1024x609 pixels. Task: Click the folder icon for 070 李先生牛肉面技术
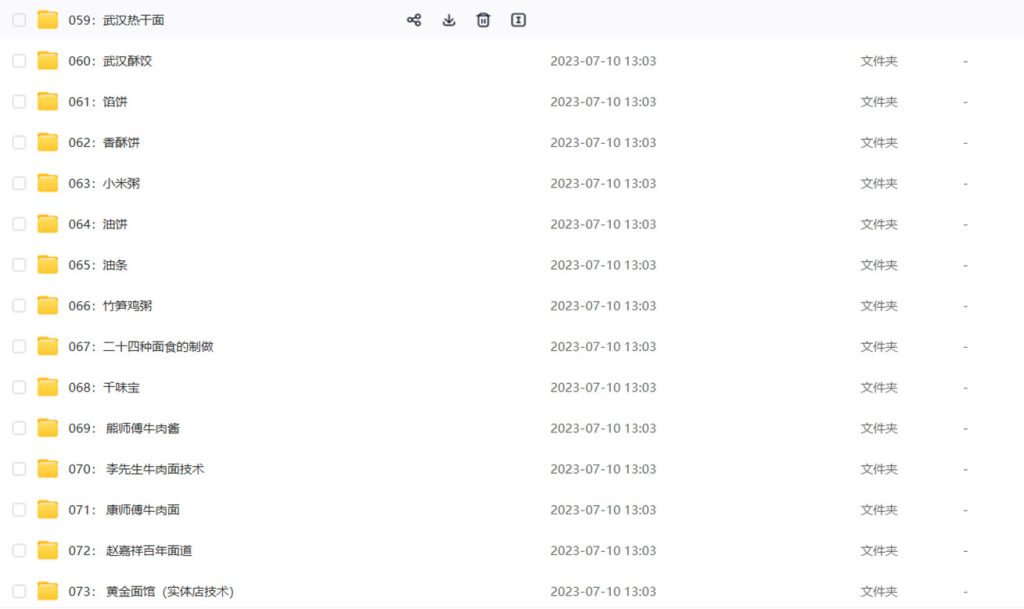48,469
